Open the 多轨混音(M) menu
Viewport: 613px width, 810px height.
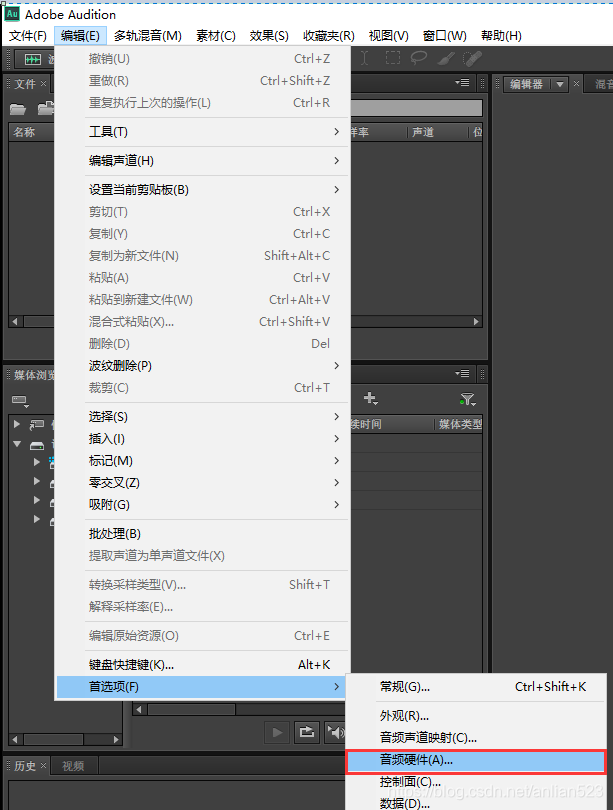click(x=148, y=36)
